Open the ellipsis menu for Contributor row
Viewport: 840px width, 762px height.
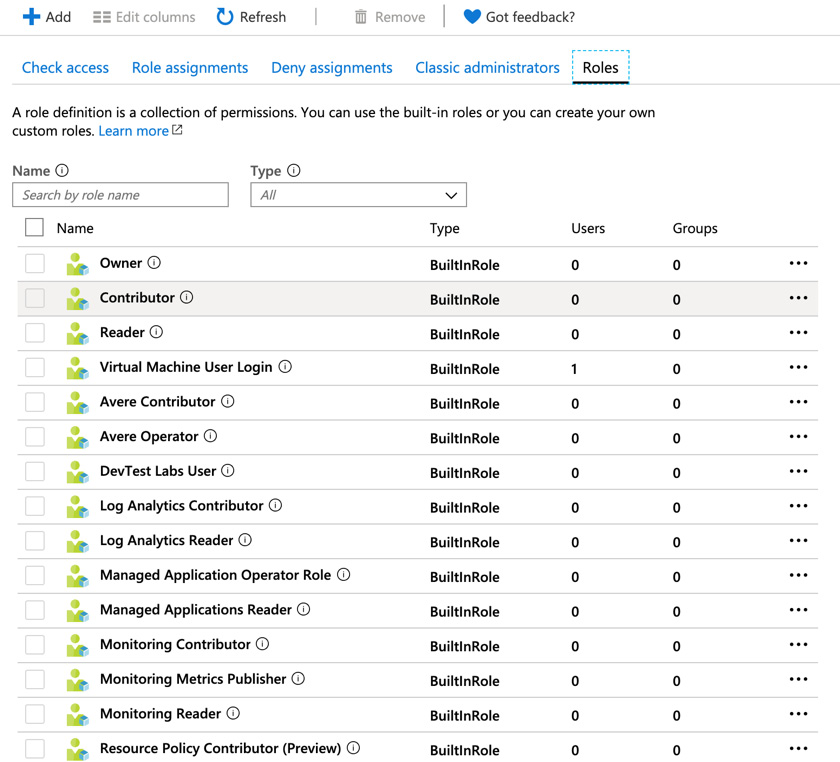click(x=797, y=298)
